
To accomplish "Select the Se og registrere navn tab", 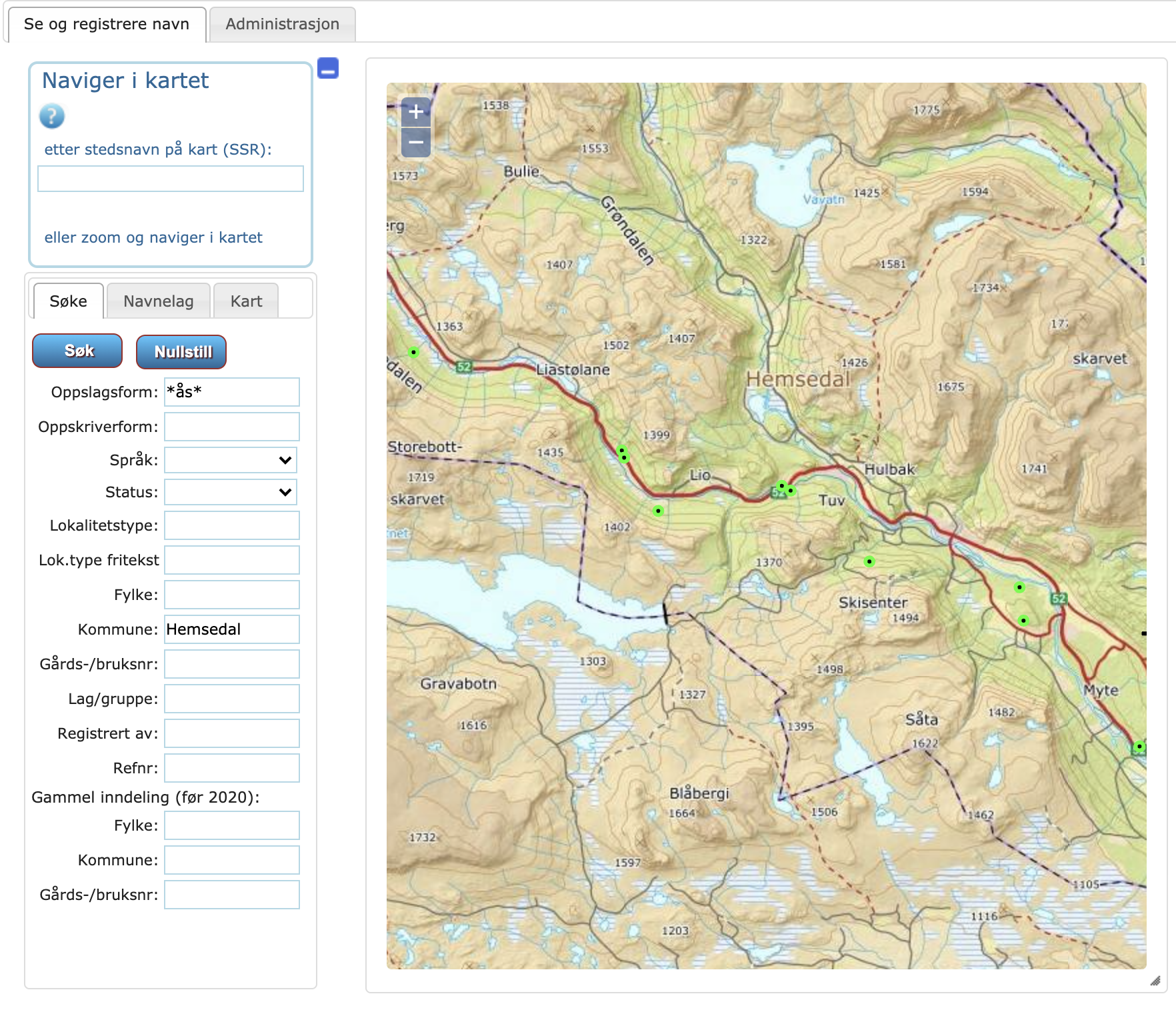I will pyautogui.click(x=107, y=25).
